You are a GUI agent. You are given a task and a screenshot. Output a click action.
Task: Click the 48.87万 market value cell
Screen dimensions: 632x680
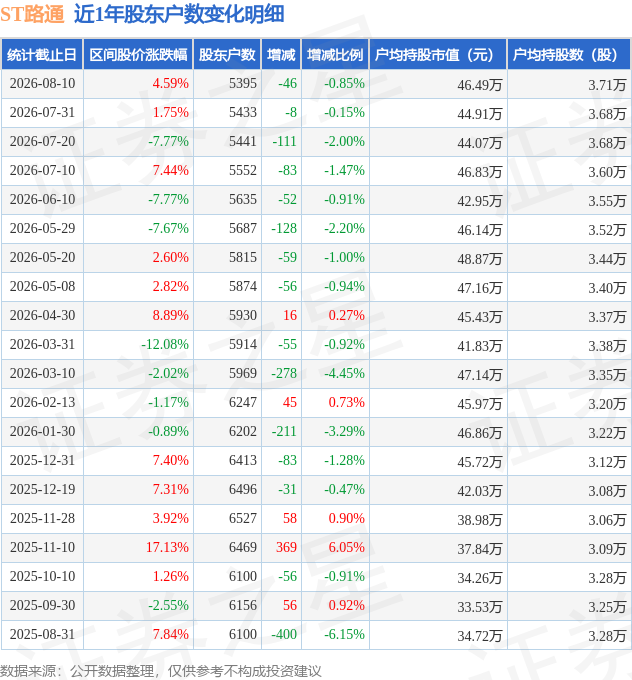(x=438, y=258)
